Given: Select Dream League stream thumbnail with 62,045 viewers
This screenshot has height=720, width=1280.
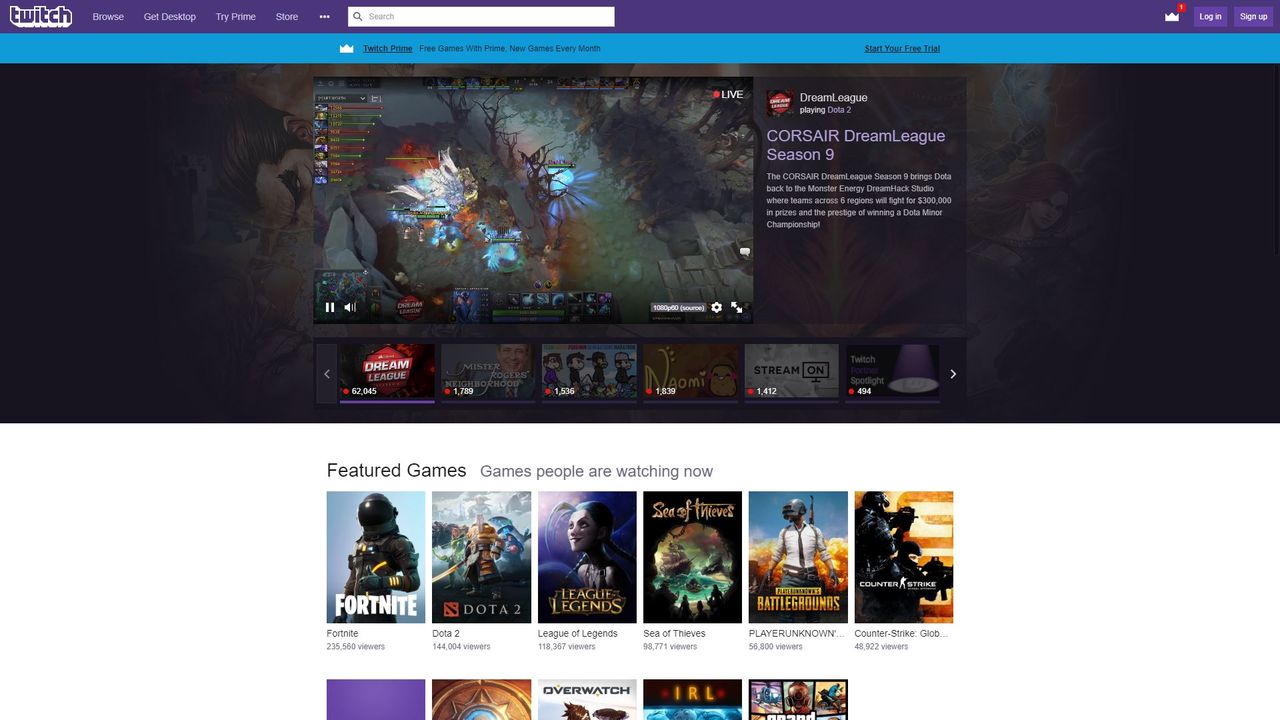Looking at the screenshot, I should coord(387,372).
